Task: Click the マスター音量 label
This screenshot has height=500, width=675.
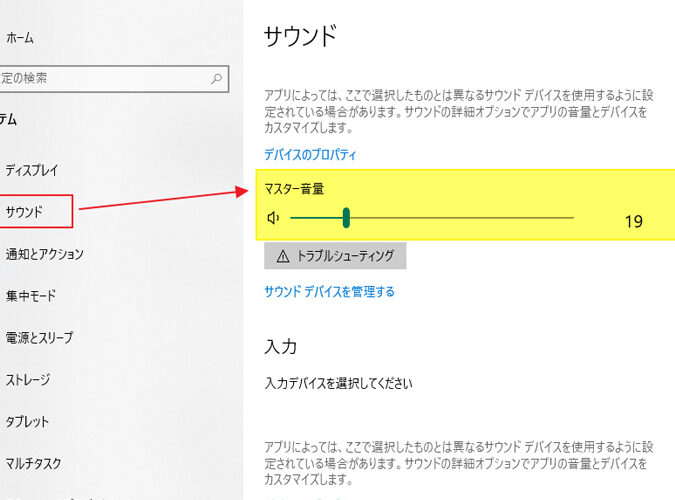Action: [x=294, y=188]
